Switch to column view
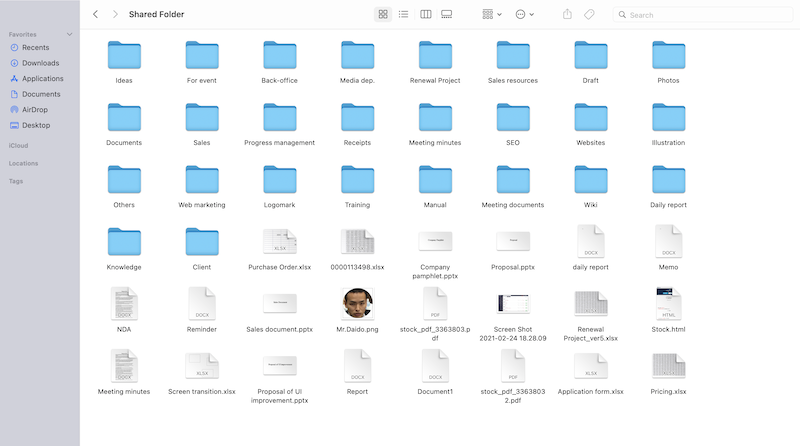This screenshot has height=446, width=800. pos(426,15)
